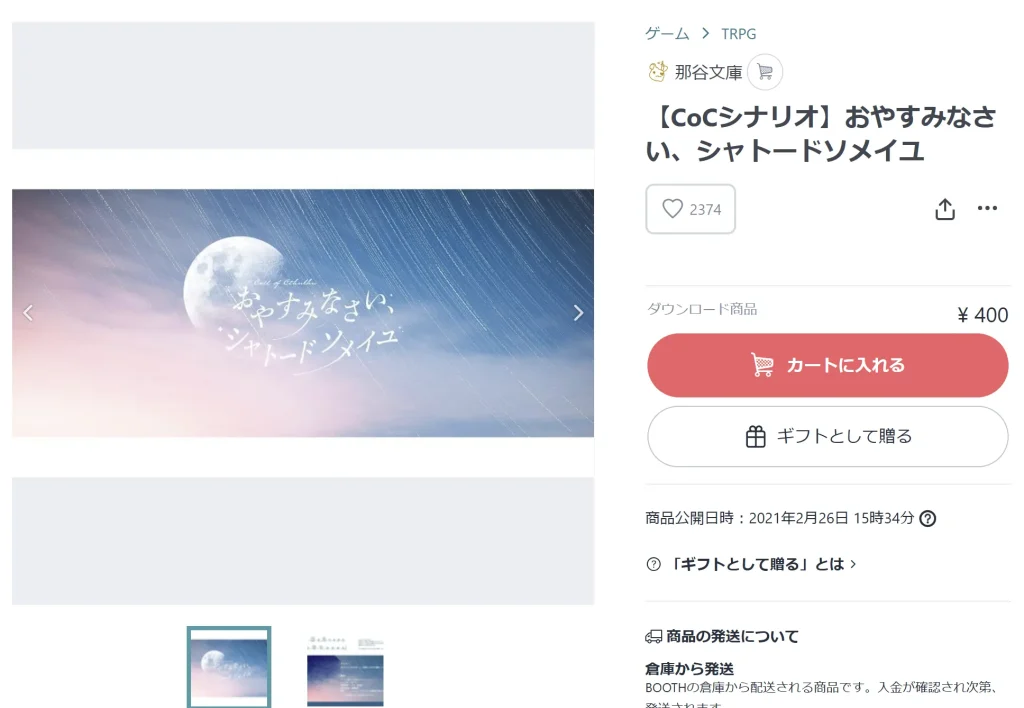Click the help icon beside 商品公開日時
1024x708 pixels.
(x=927, y=519)
